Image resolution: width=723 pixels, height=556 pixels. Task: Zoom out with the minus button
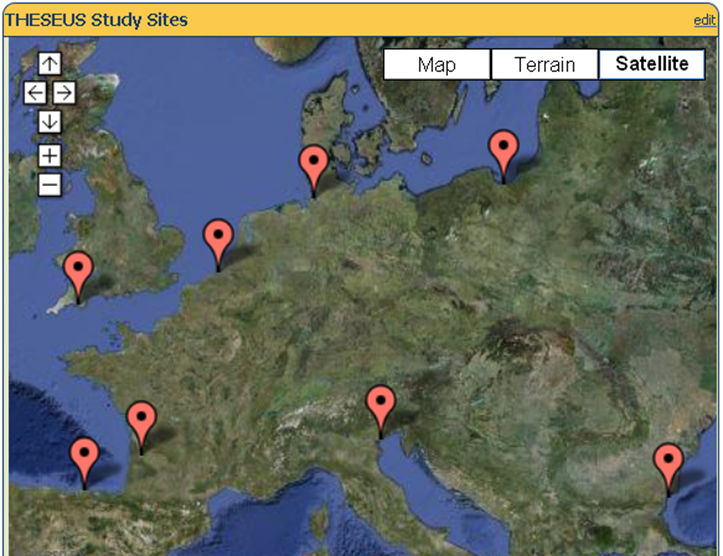tap(50, 184)
